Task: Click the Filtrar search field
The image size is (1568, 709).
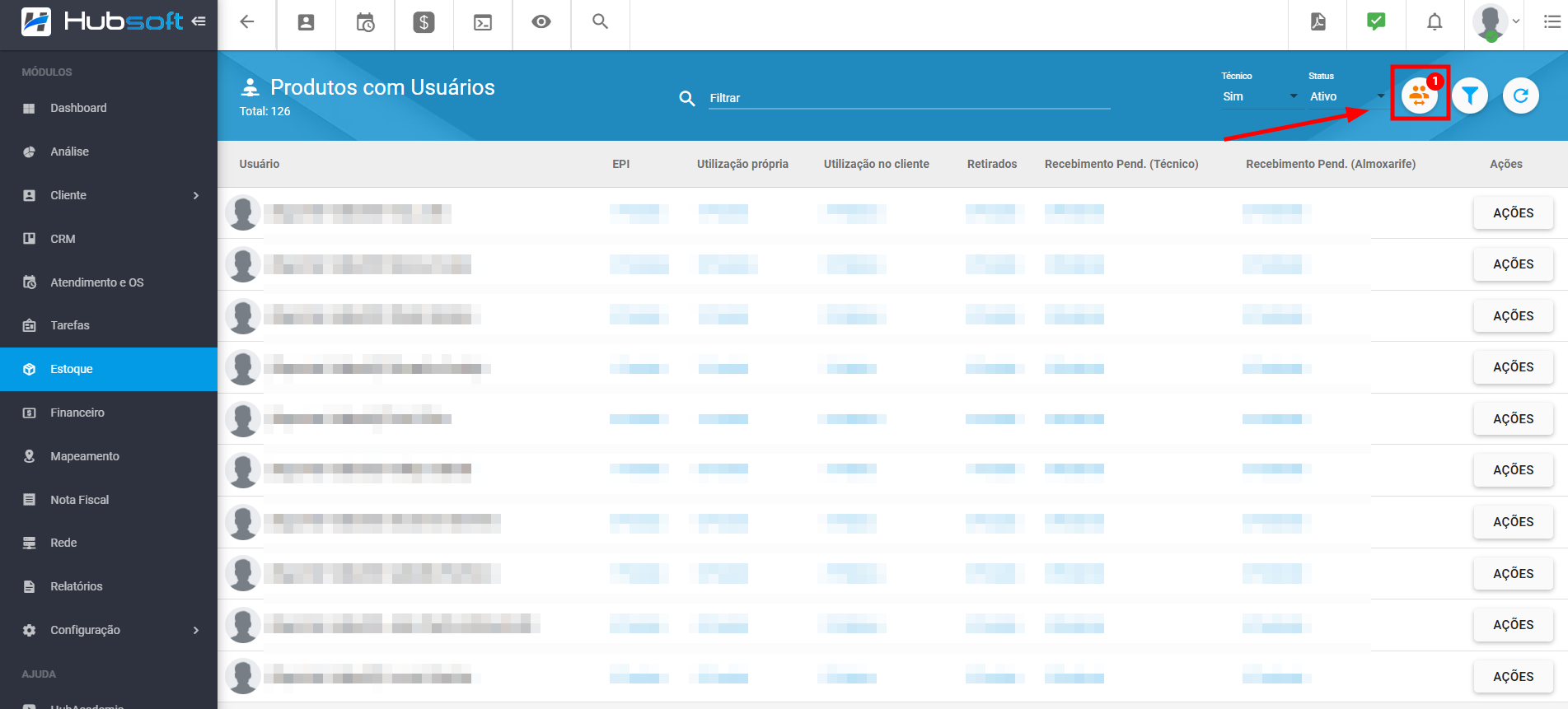Action: pyautogui.click(x=909, y=98)
